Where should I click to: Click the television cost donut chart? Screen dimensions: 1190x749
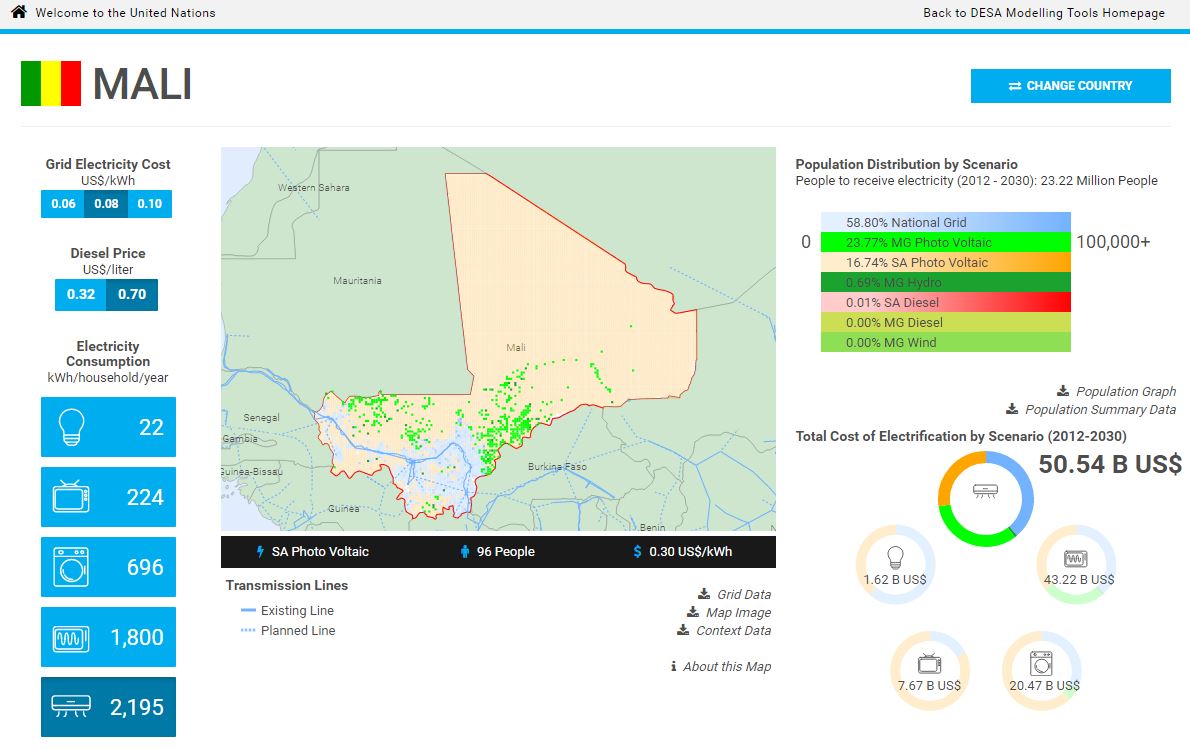[x=929, y=671]
